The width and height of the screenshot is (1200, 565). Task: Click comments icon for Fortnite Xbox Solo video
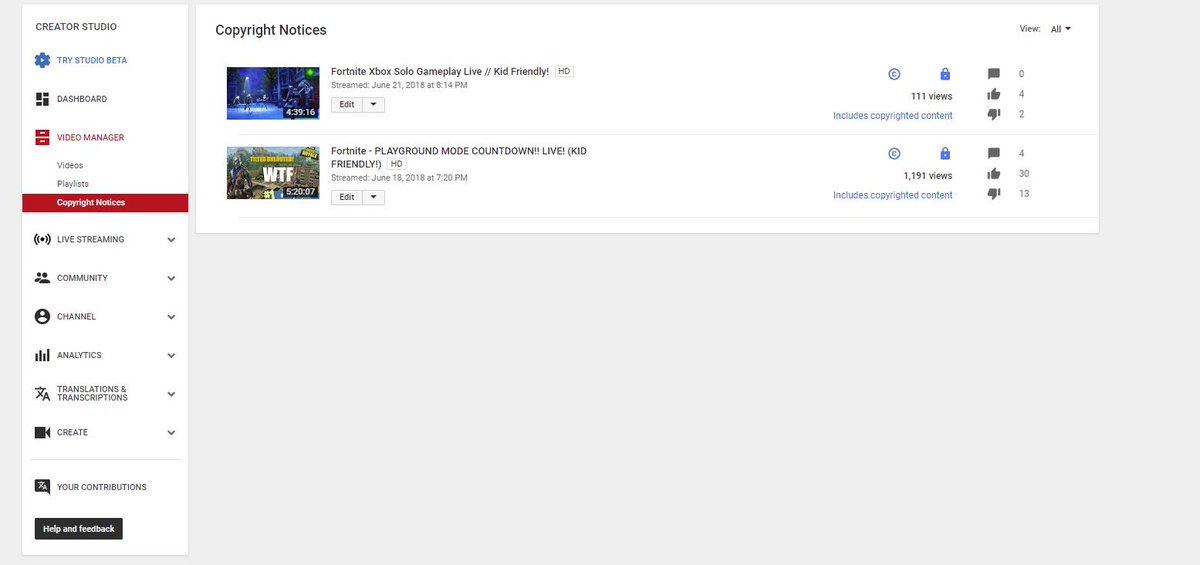pyautogui.click(x=994, y=74)
